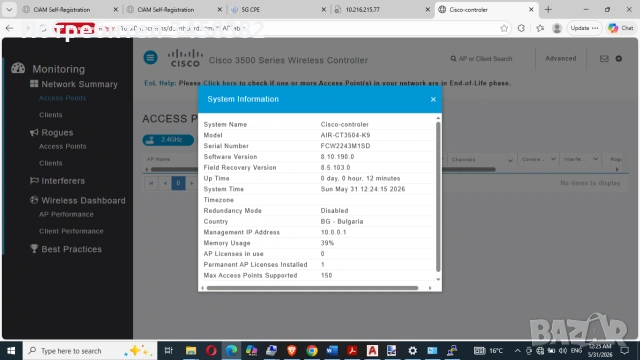Open a new browser tab
Viewport: 640px width, 360px height.
548,9
